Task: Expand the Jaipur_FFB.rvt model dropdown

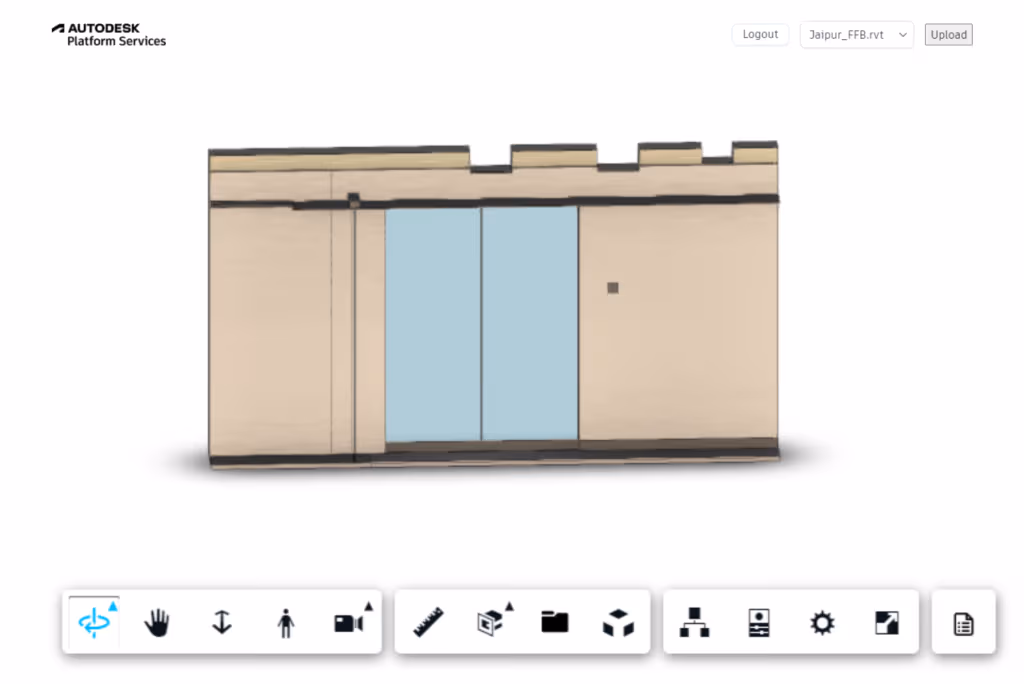Action: click(x=856, y=35)
